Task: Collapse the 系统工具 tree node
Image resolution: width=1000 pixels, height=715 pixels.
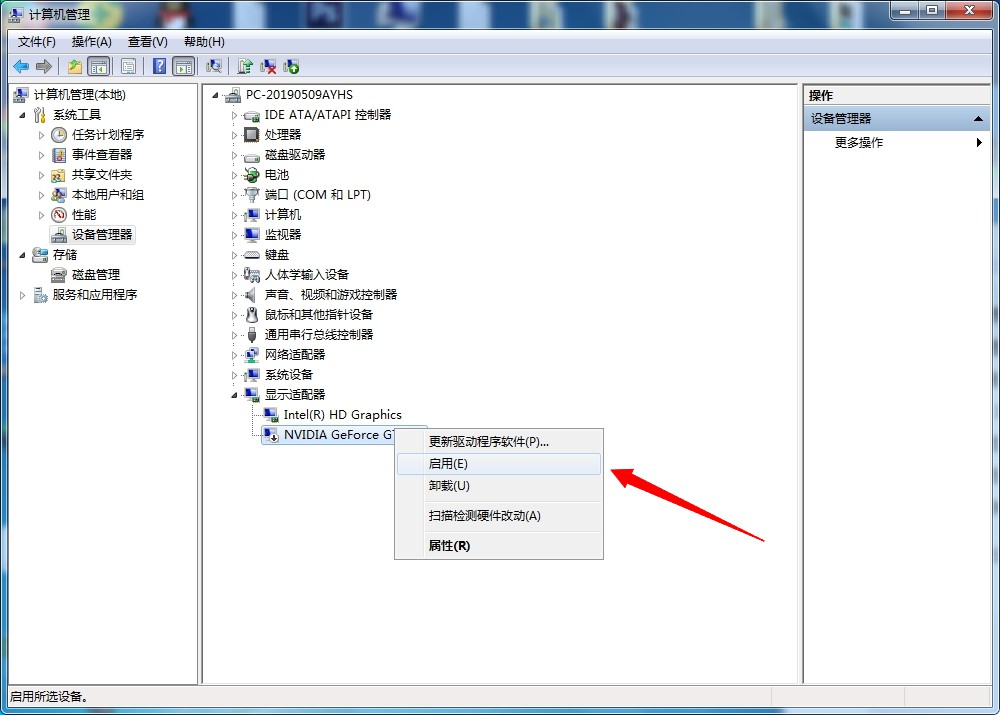Action: 22,115
